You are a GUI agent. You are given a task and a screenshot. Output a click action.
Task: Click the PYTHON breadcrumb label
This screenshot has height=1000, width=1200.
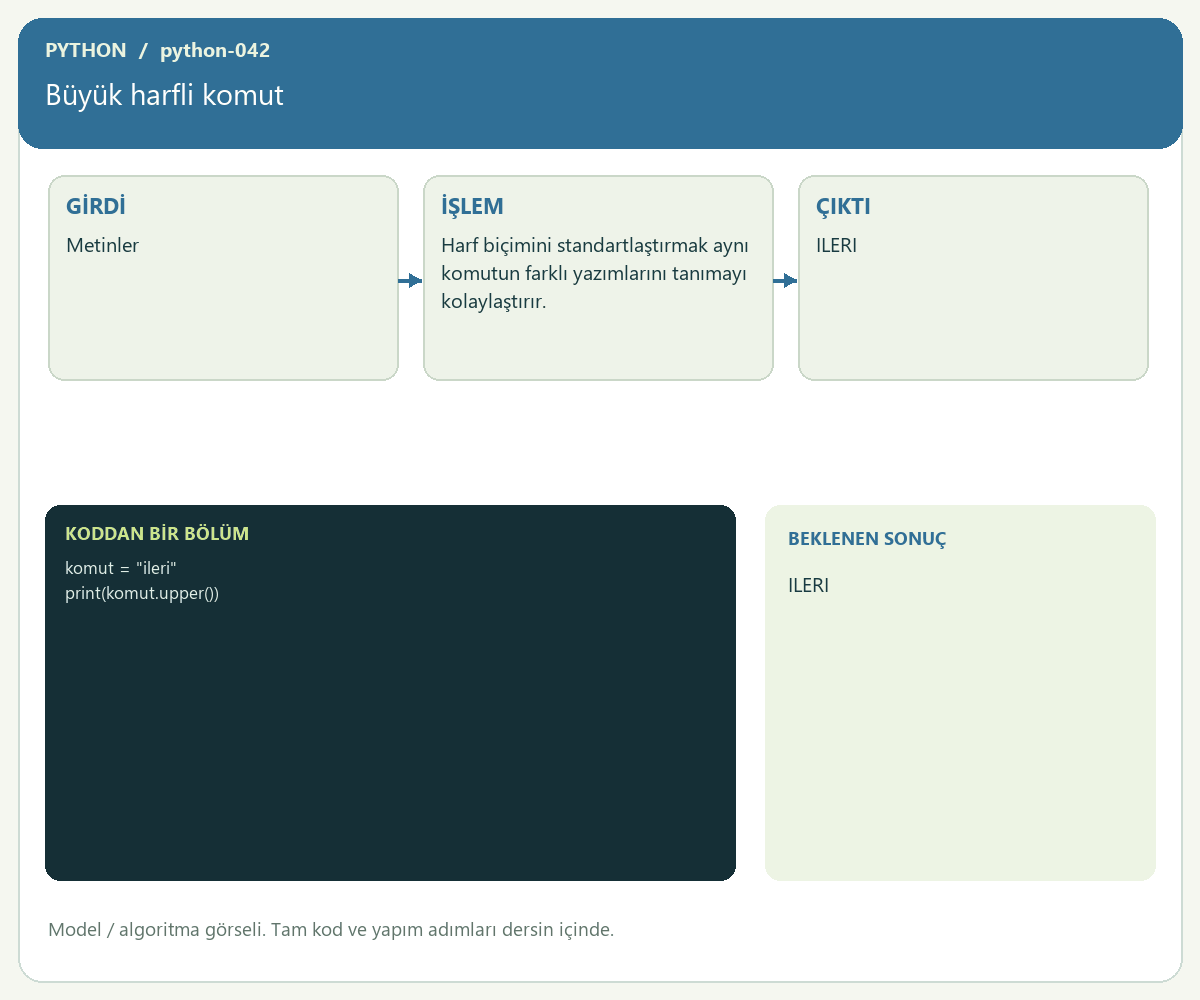pos(86,50)
